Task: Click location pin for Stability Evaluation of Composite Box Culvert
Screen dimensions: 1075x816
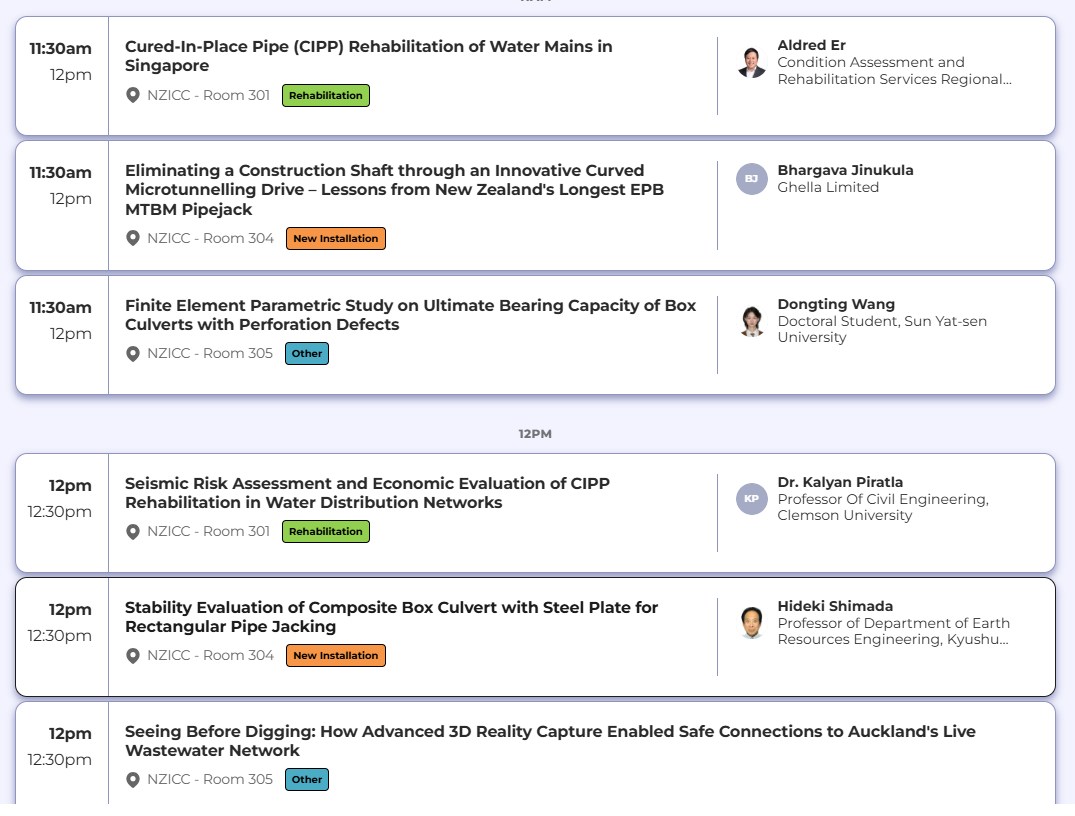Action: [133, 656]
